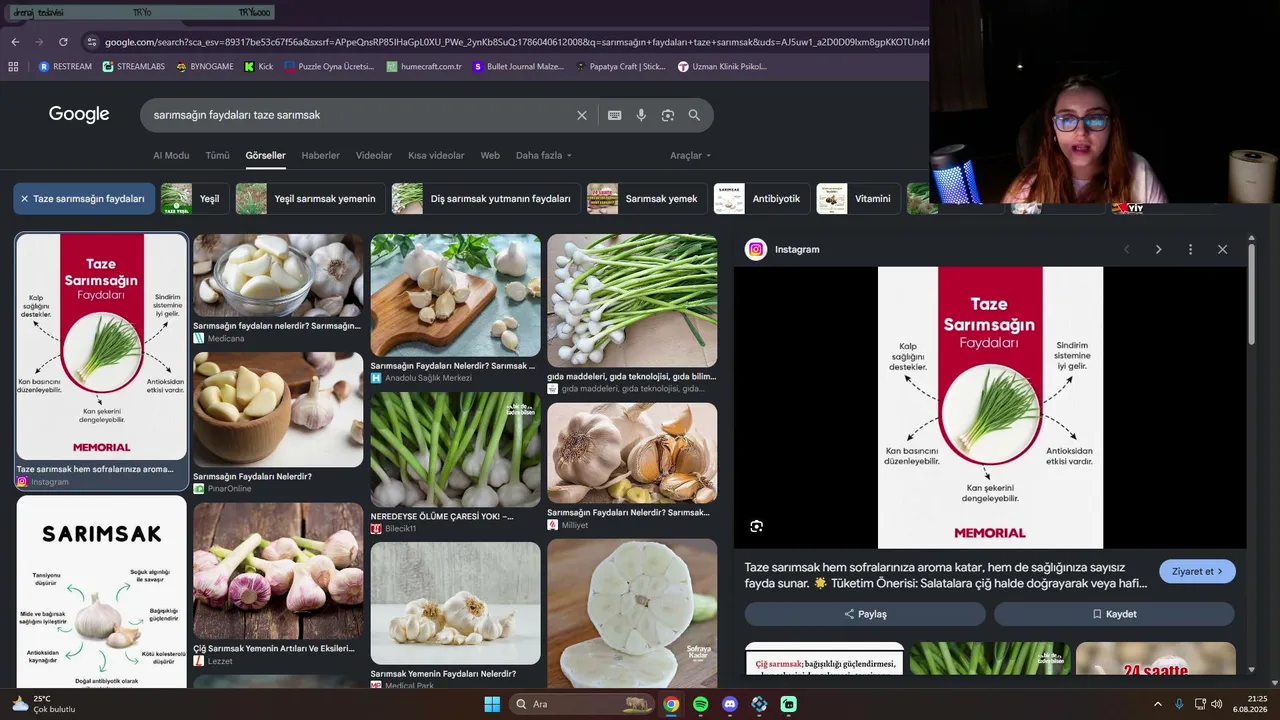1280x720 pixels.
Task: Apply the 'Vitamini' filter chip
Action: click(x=858, y=199)
